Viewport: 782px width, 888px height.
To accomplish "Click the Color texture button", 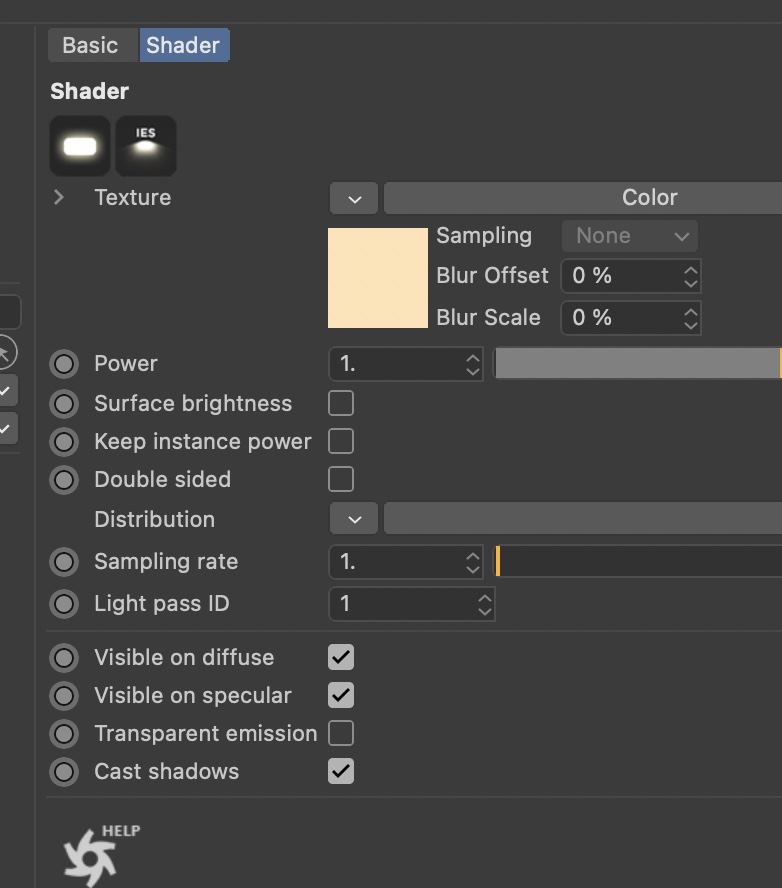I will pyautogui.click(x=582, y=198).
